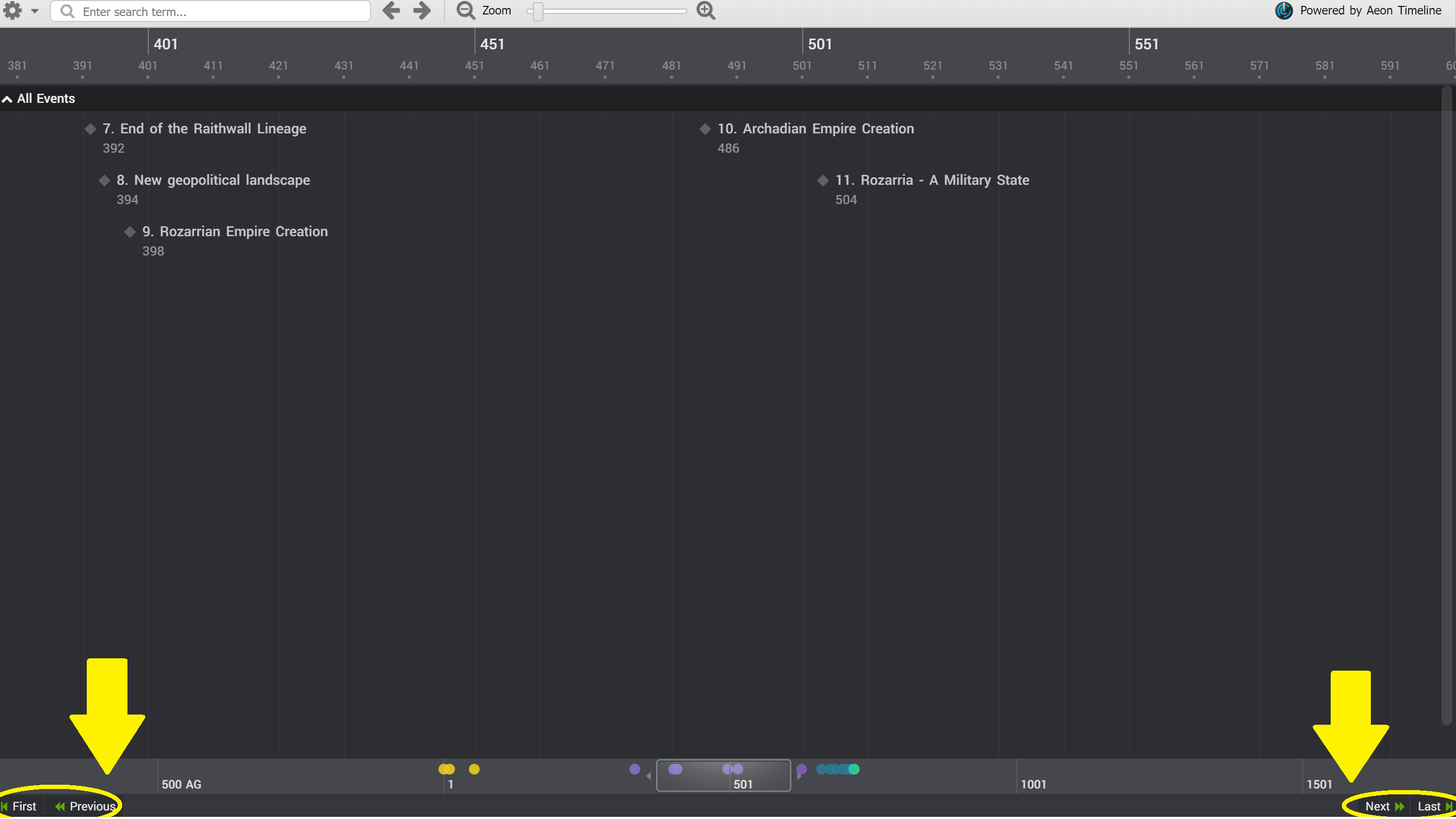This screenshot has height=819, width=1456.
Task: Click the diamond marker of event 7
Action: pos(90,129)
